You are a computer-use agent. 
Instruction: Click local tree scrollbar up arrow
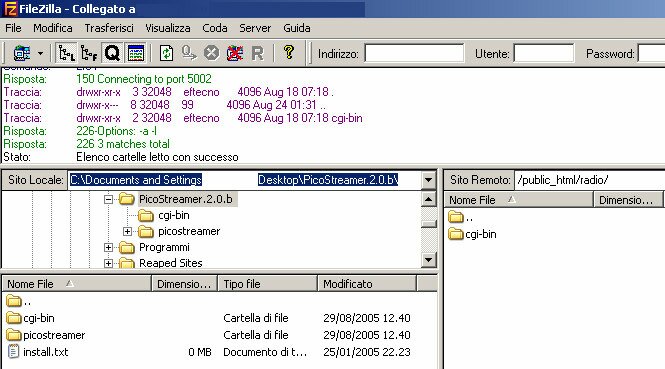tap(428, 199)
